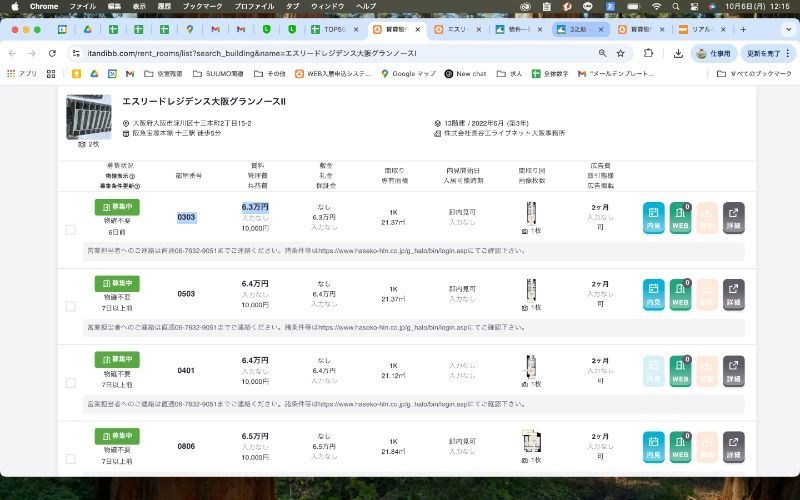The width and height of the screenshot is (800, 500).
Task: Open the floor plan thumbnail for room 0503
Action: pyautogui.click(x=531, y=290)
